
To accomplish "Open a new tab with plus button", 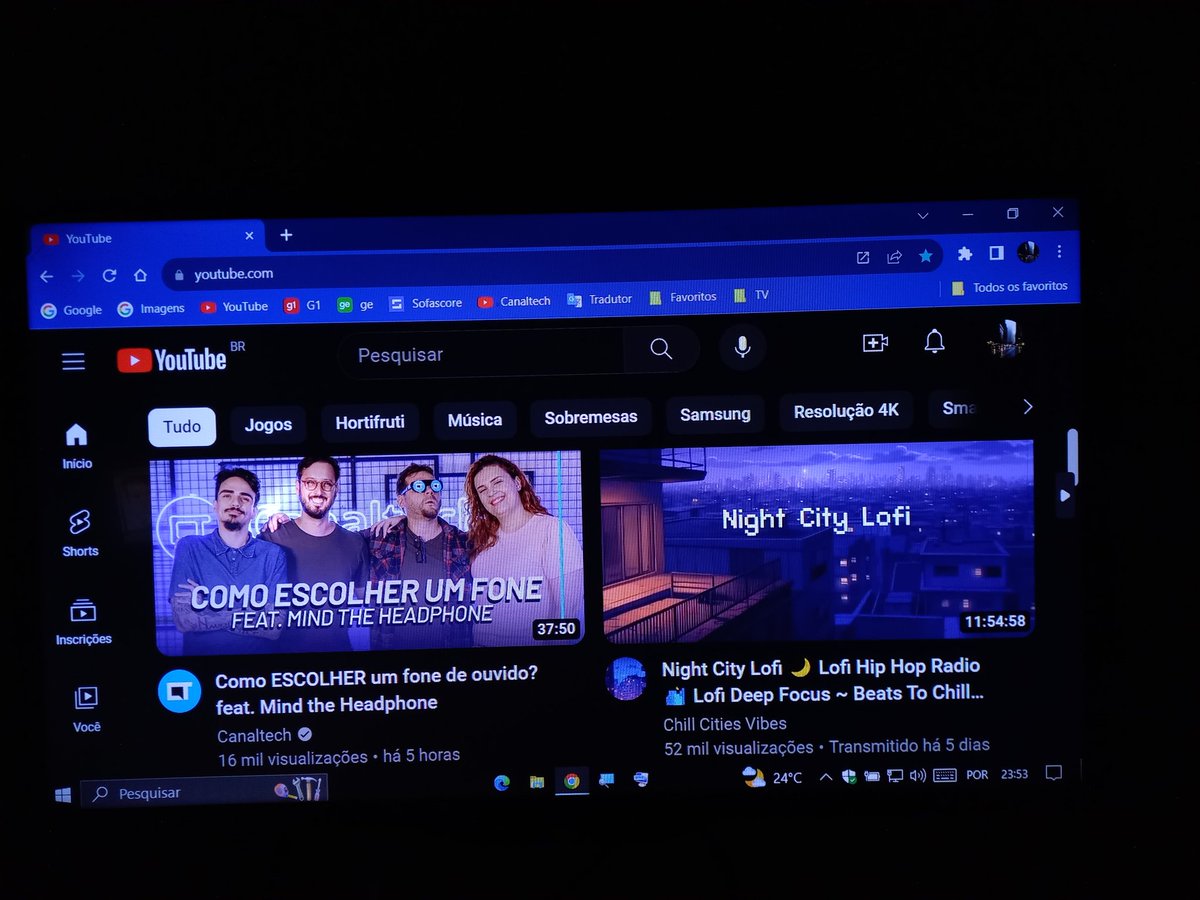I will pyautogui.click(x=286, y=235).
